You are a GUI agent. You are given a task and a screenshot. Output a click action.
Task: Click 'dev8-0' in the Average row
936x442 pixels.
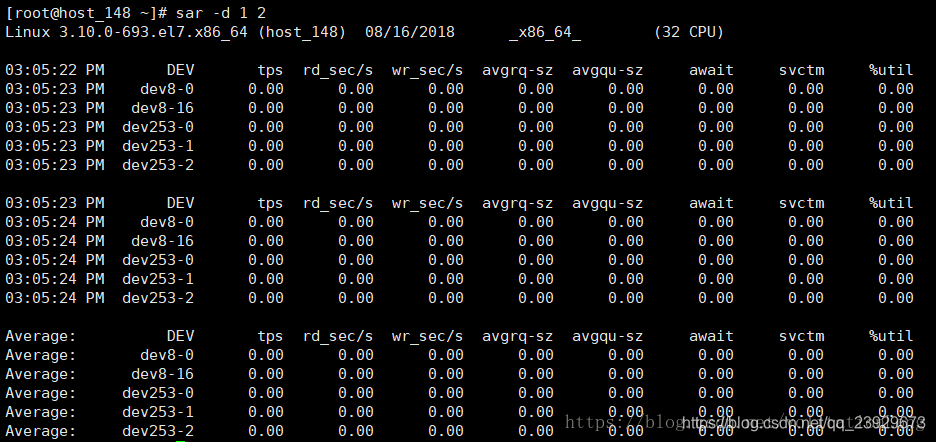click(x=167, y=355)
